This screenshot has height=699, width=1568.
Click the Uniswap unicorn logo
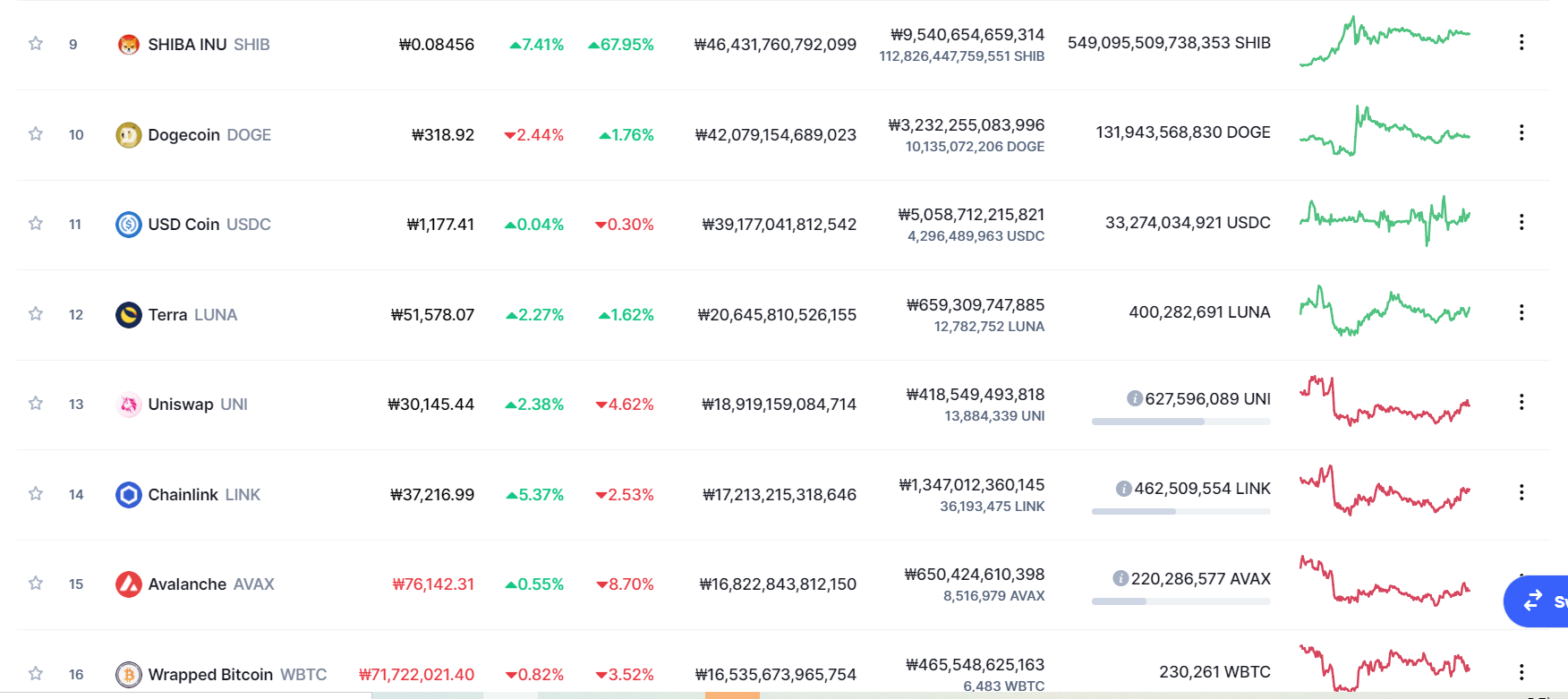point(129,405)
